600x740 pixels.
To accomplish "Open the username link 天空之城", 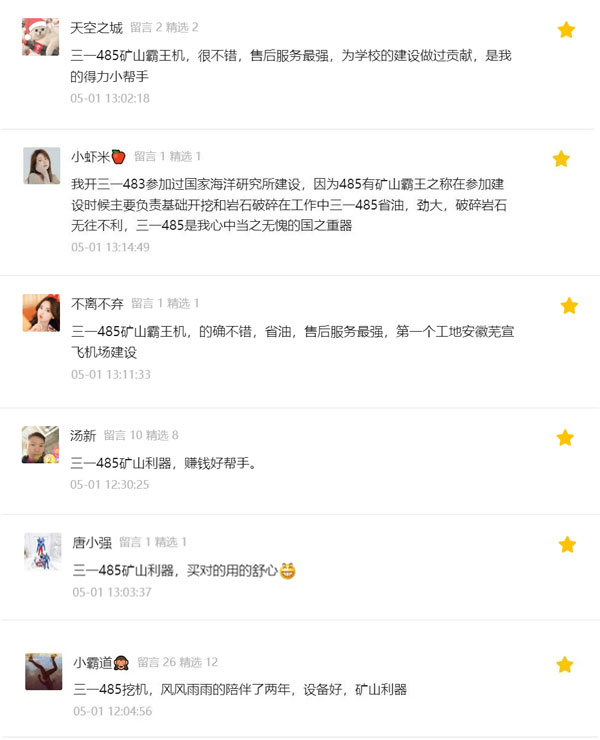I will (x=96, y=27).
